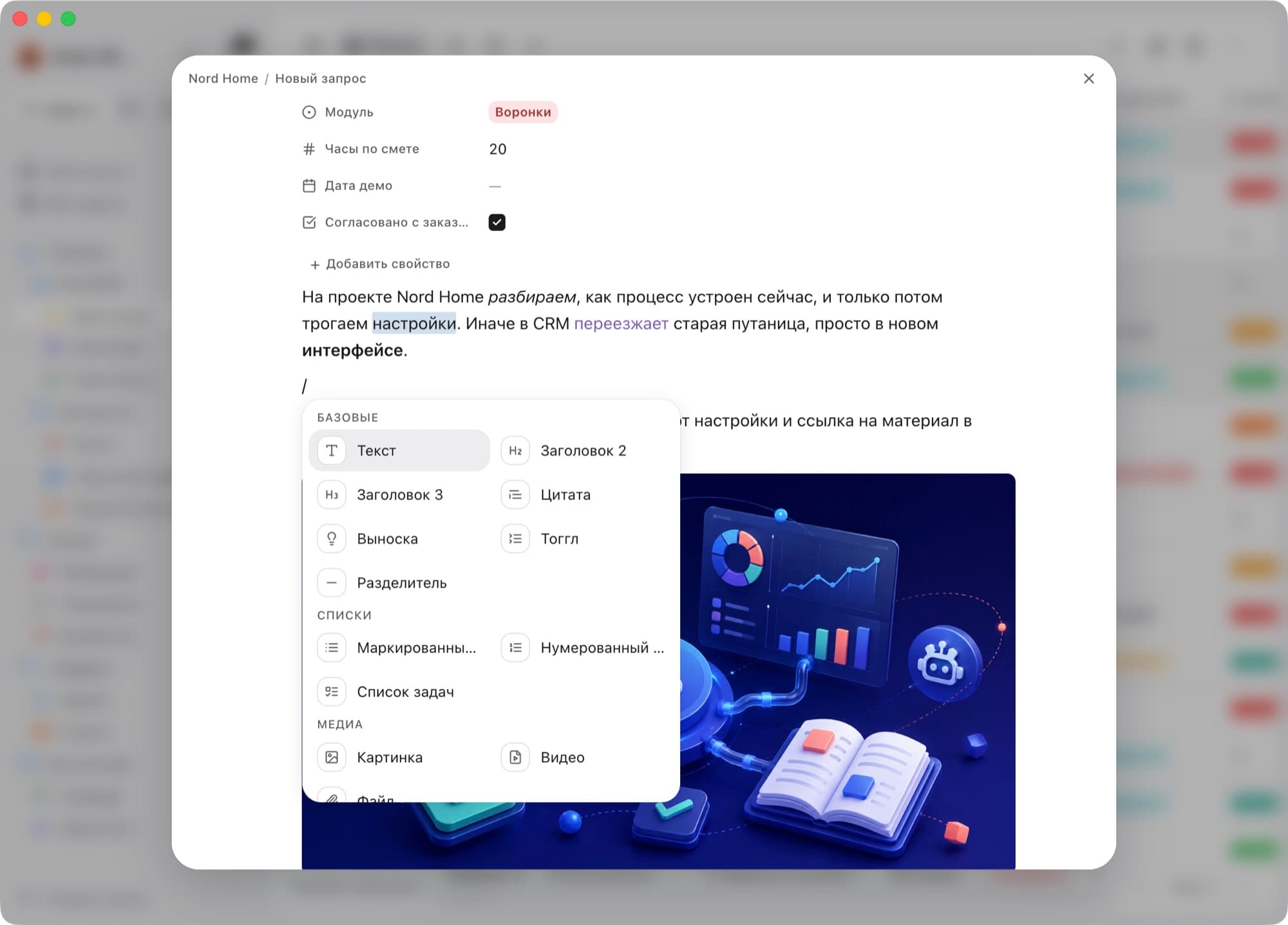The height and width of the screenshot is (925, 1288).
Task: Set the empty Дата демо value
Action: click(x=495, y=186)
